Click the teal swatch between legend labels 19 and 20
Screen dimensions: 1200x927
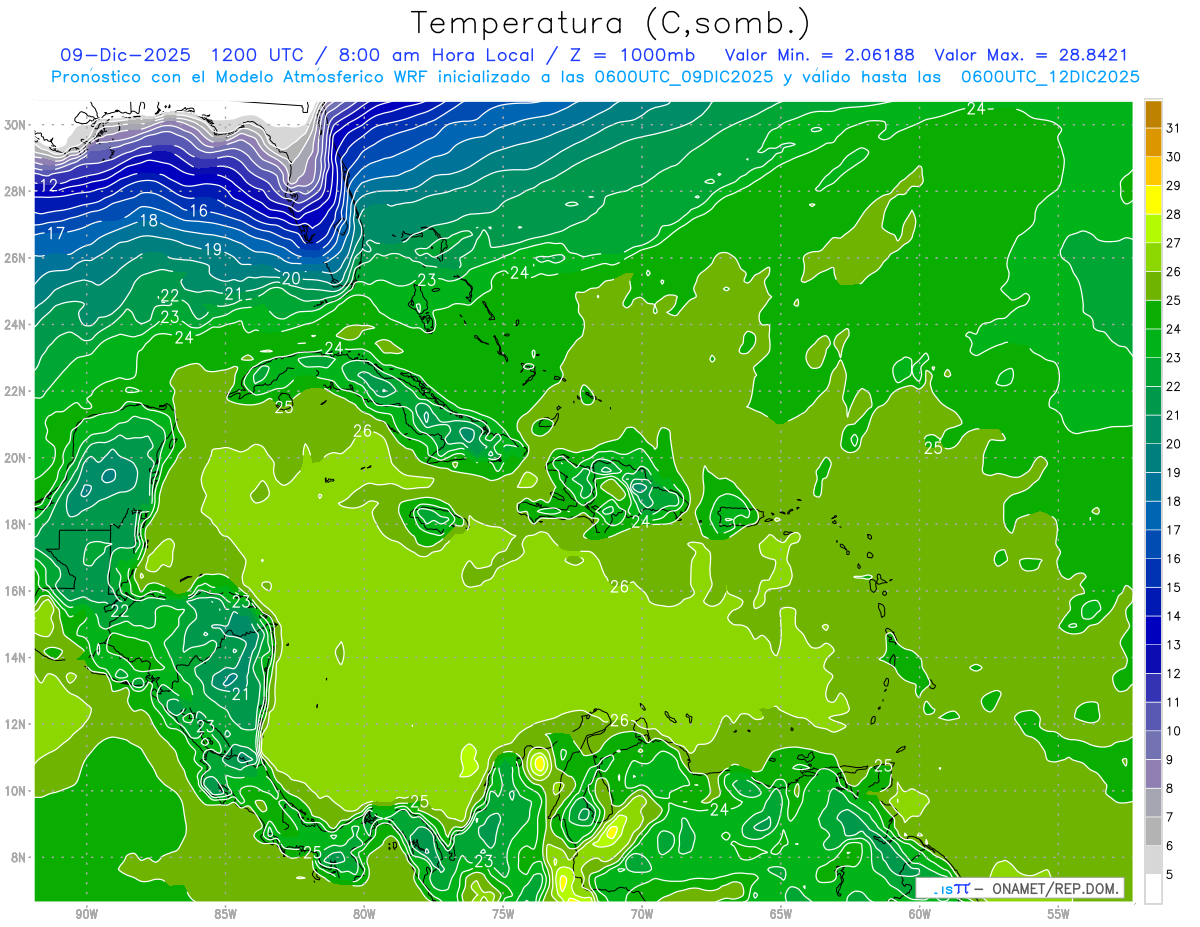click(1154, 458)
